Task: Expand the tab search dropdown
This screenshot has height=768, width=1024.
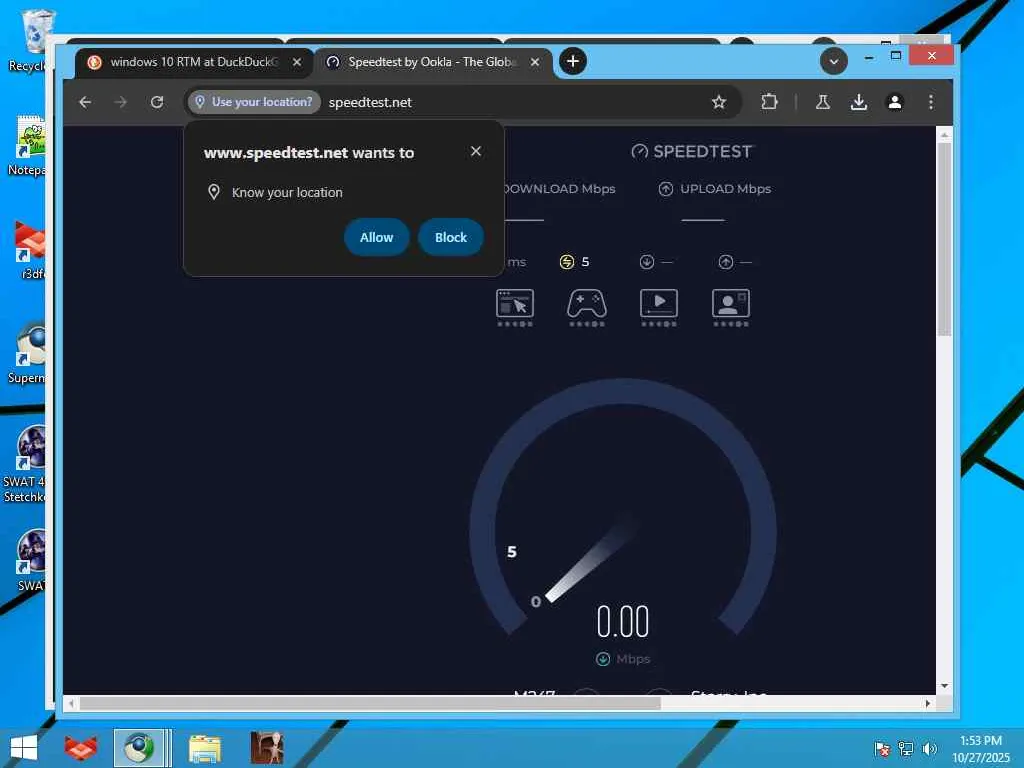Action: tap(833, 61)
